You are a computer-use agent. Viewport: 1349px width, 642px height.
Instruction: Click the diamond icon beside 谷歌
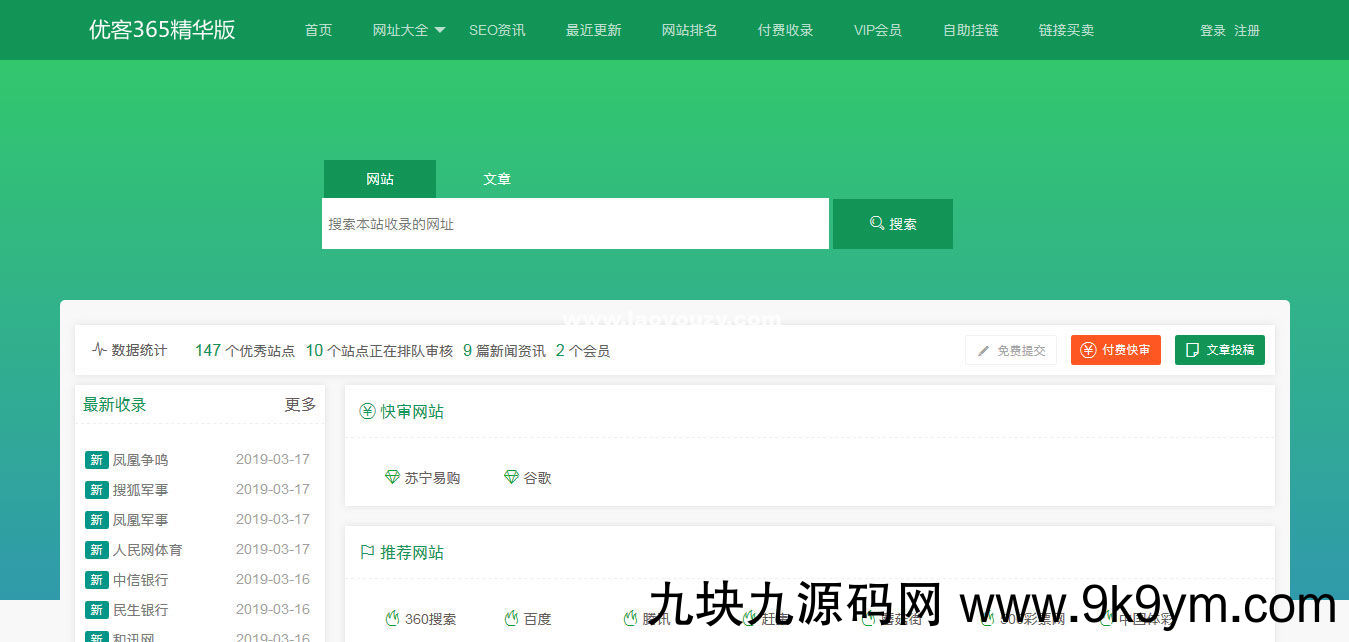[511, 478]
